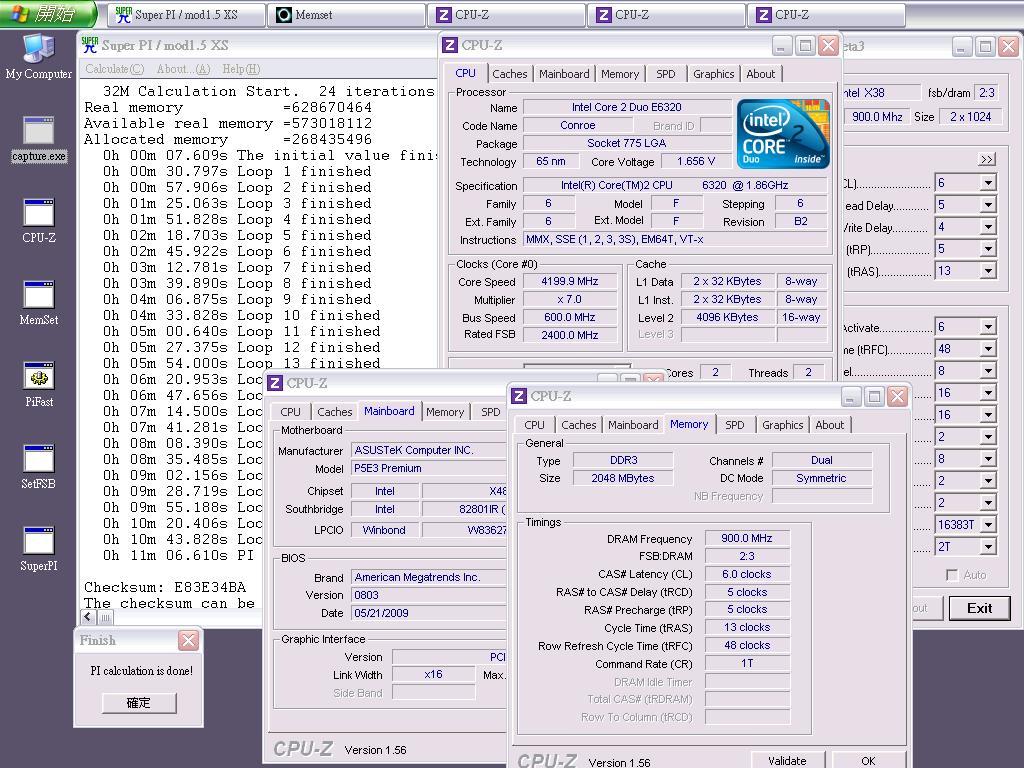The image size is (1024, 768).
Task: Click DRAM Frequency 900.0 MHz field
Action: click(747, 538)
